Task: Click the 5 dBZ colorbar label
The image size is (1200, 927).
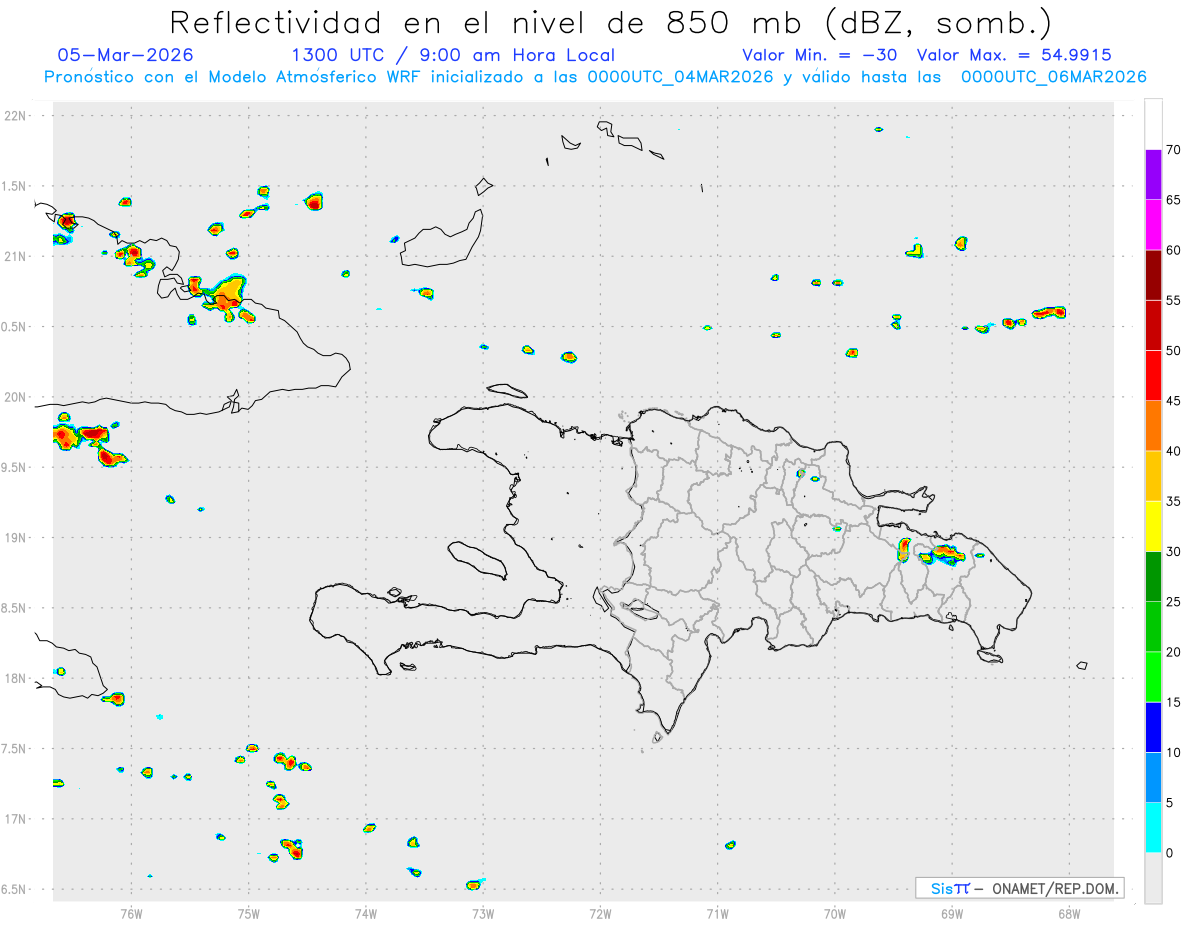Action: (1170, 803)
